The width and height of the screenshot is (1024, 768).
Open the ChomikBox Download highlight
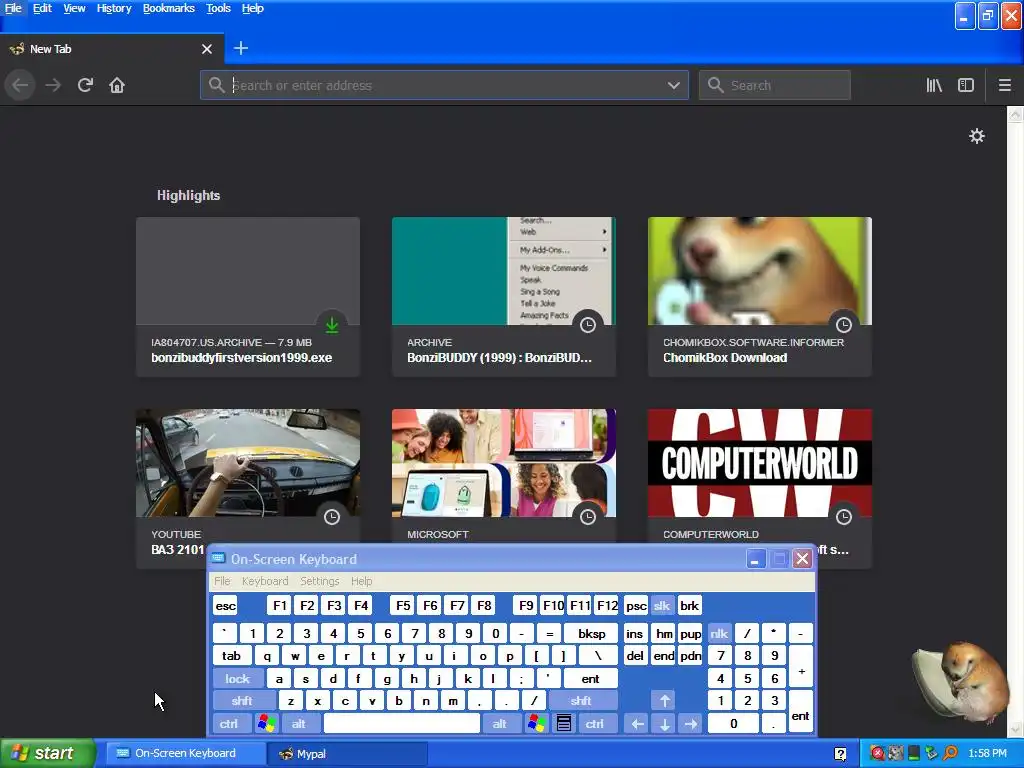click(x=760, y=297)
